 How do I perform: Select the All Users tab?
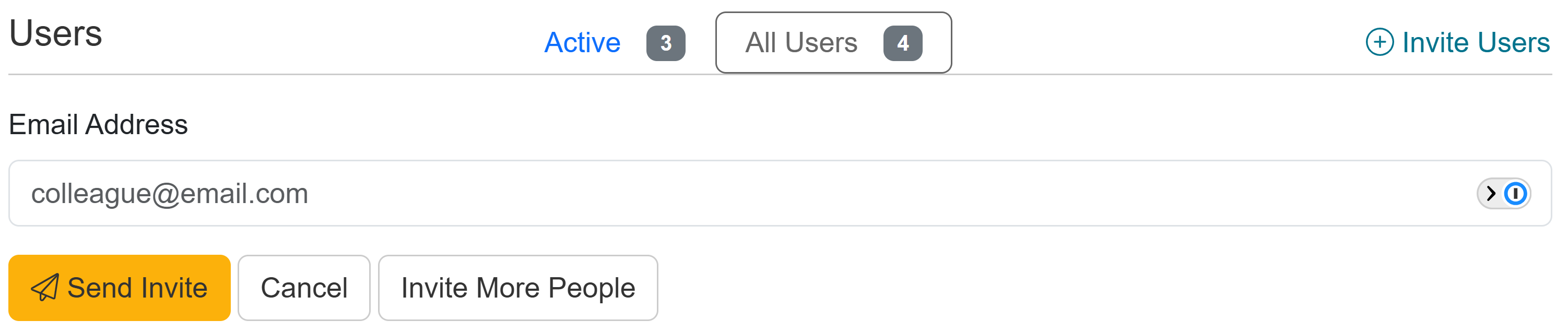tap(833, 43)
